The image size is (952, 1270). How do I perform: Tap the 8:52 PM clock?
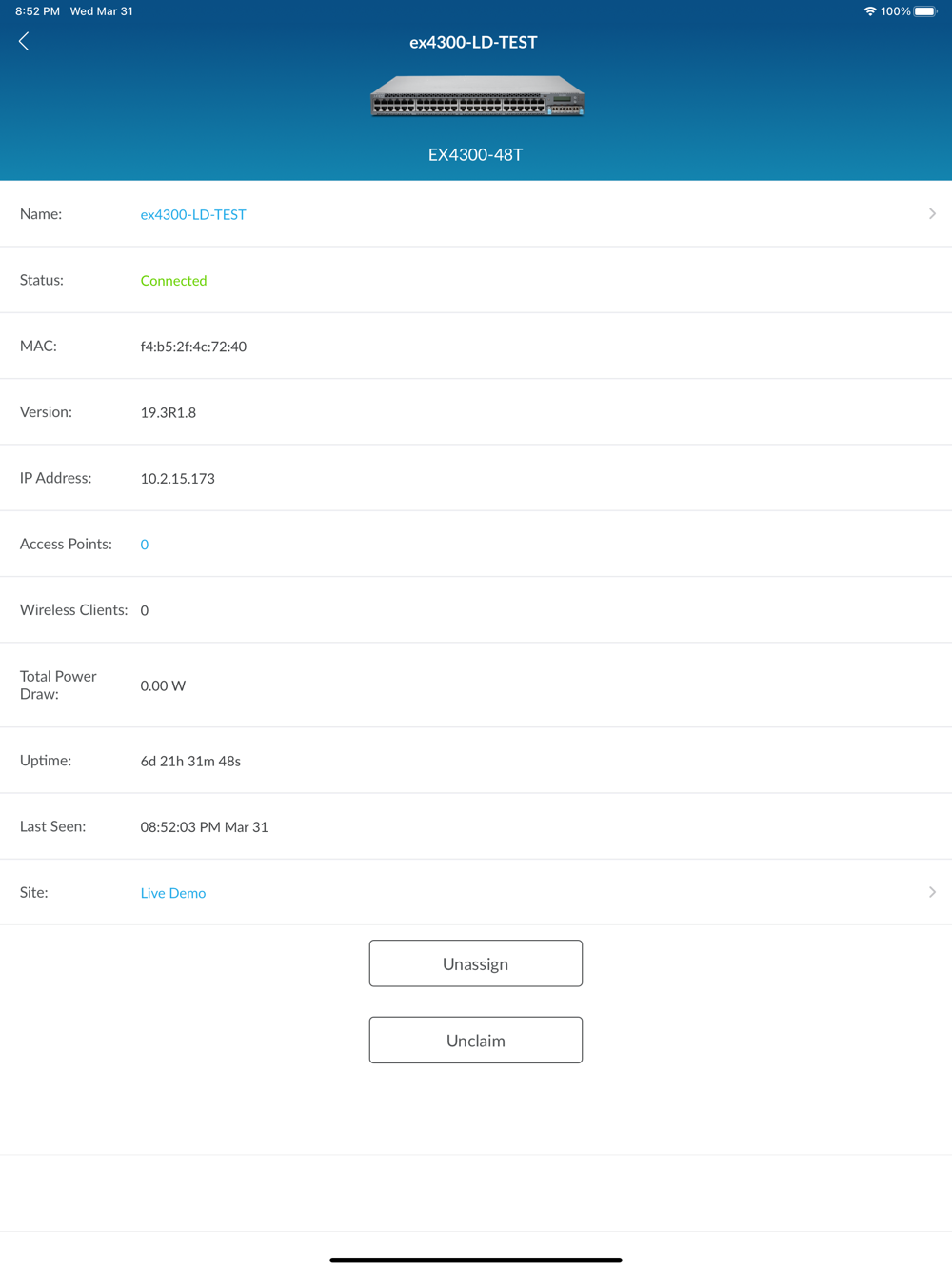(37, 11)
